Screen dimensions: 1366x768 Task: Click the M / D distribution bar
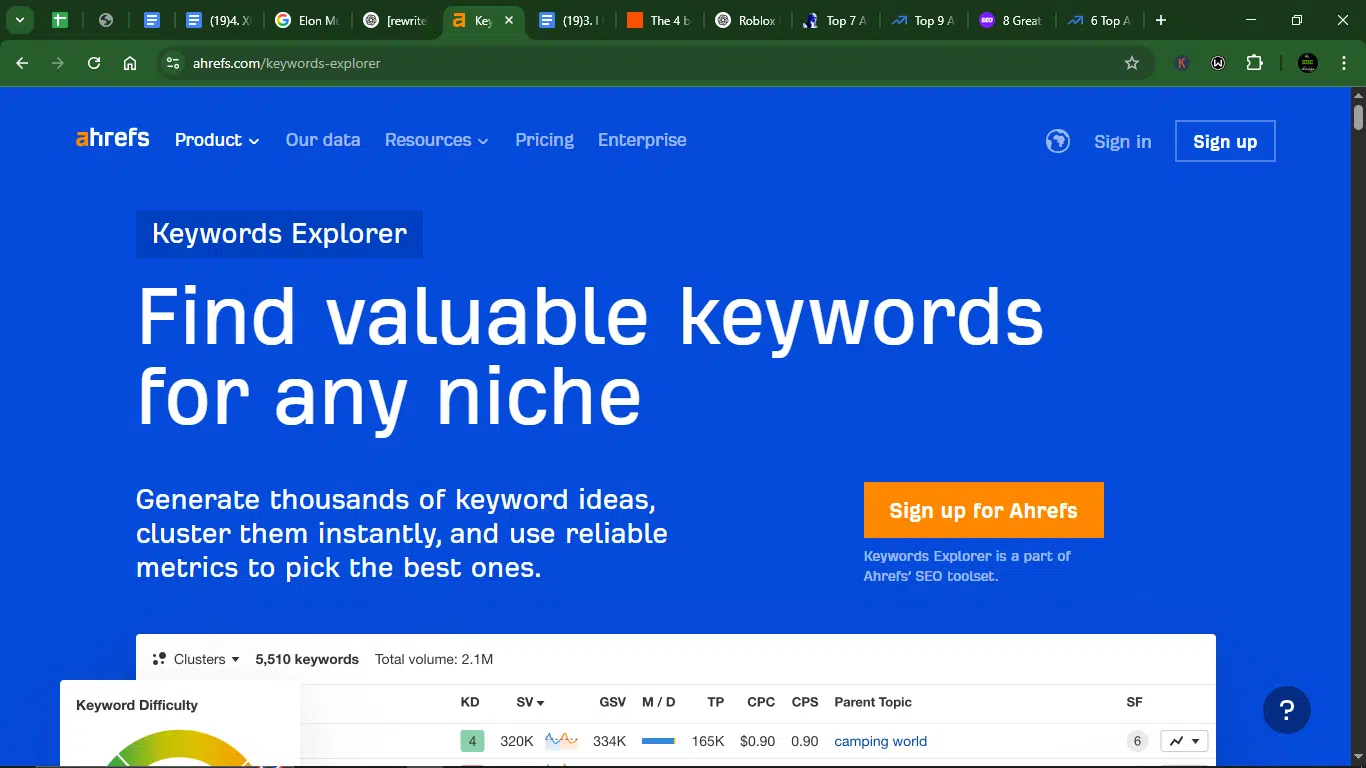659,741
